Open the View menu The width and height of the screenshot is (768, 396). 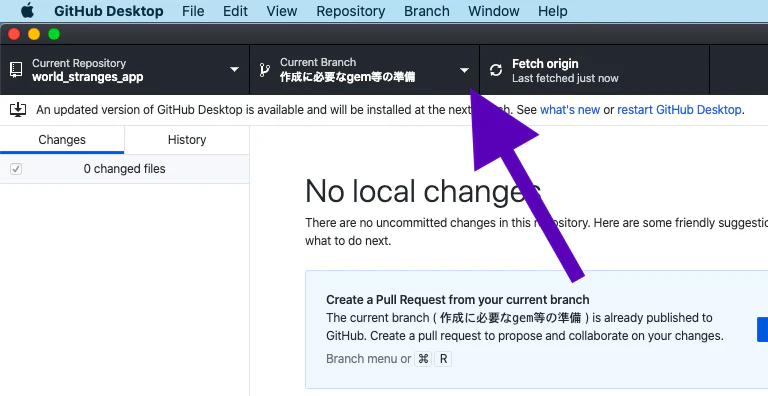(282, 11)
